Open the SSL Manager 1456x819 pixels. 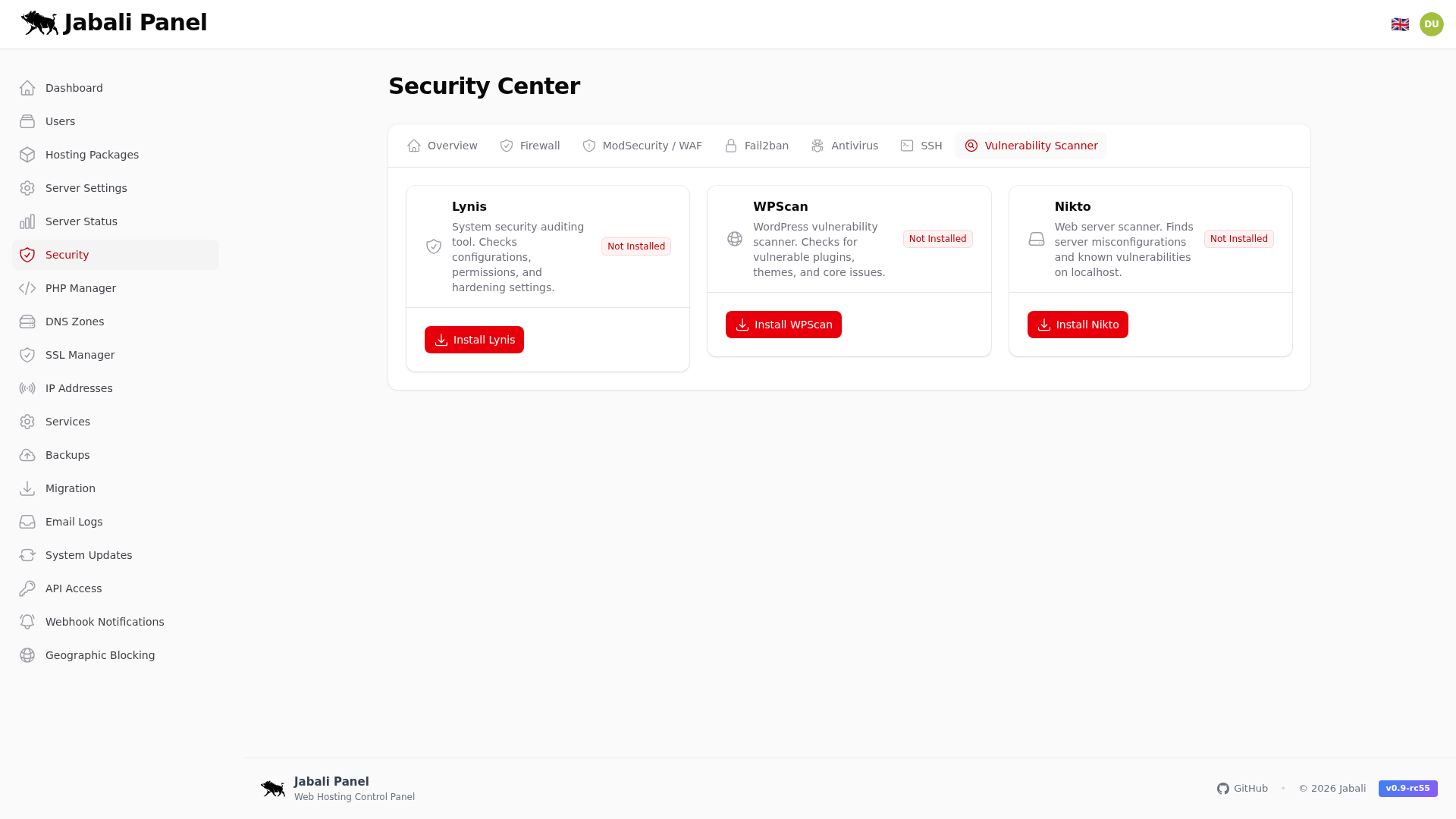tap(80, 355)
